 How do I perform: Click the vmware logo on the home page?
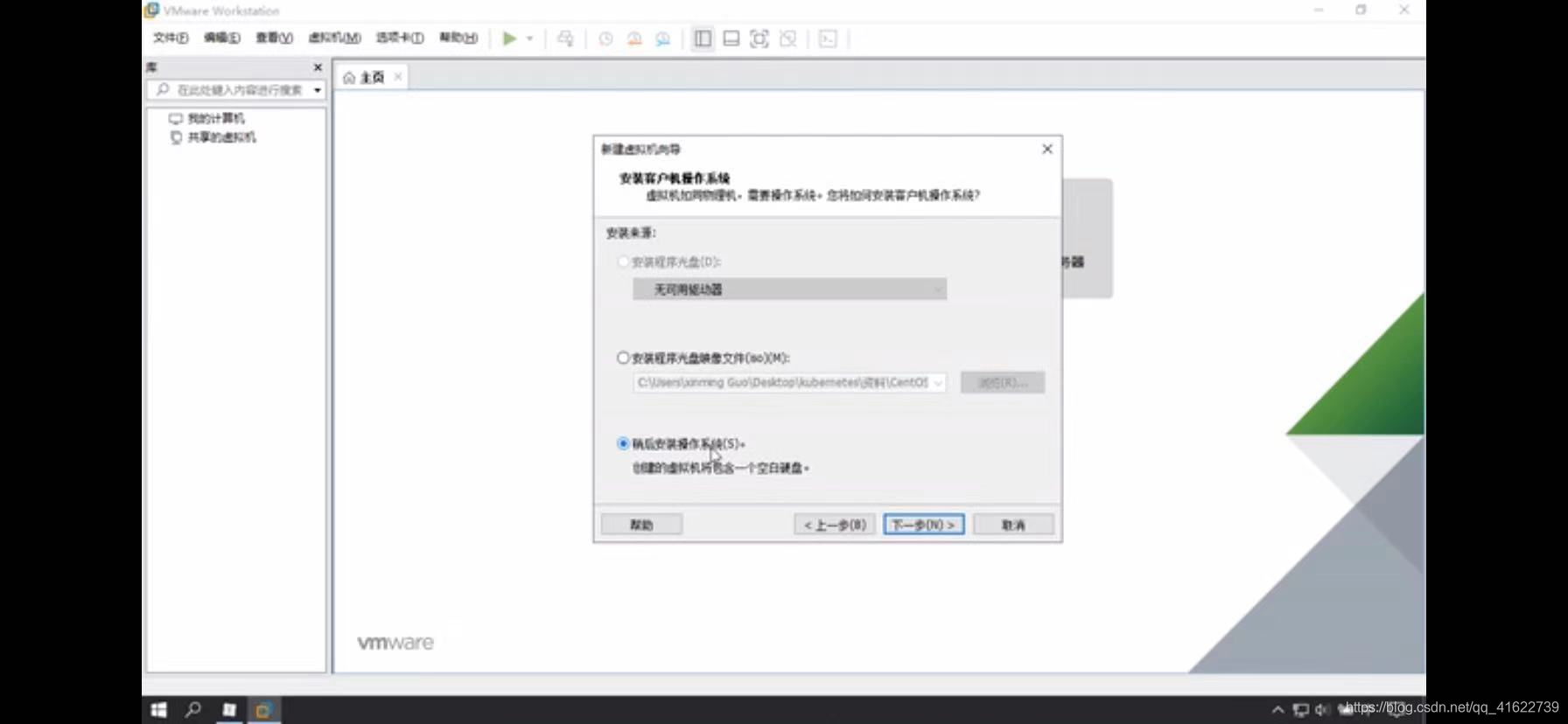(x=395, y=643)
